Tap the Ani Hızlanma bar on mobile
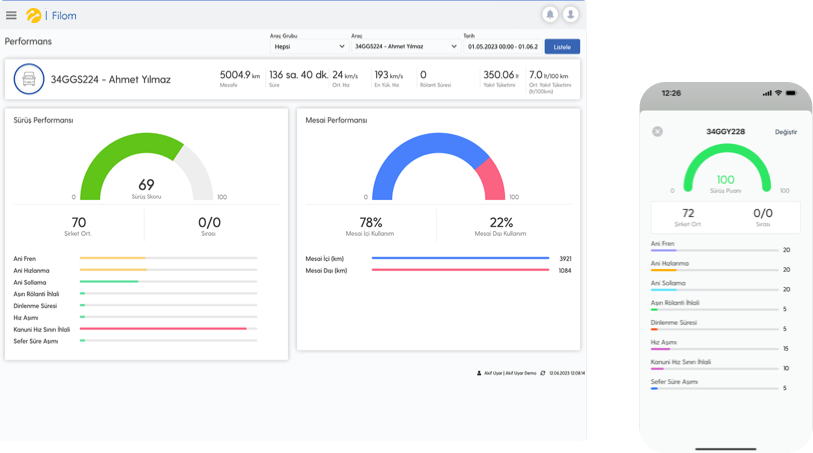 pyautogui.click(x=713, y=270)
